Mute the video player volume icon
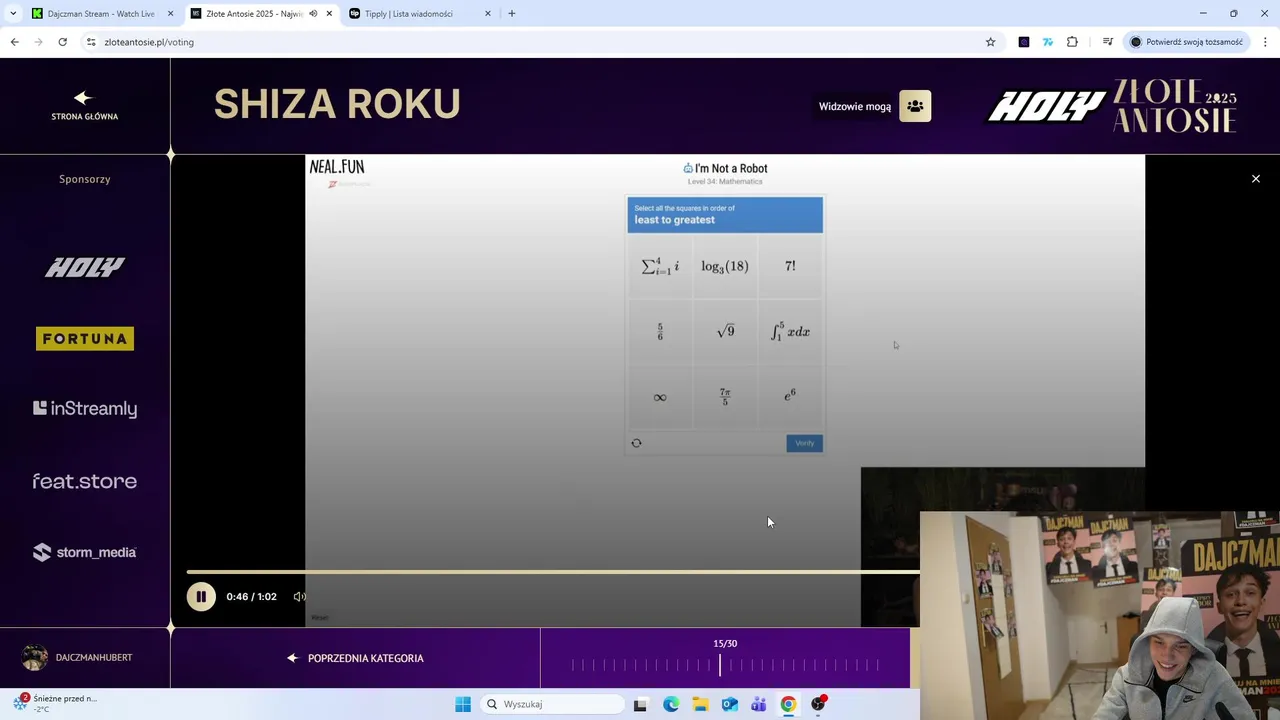Image resolution: width=1280 pixels, height=720 pixels. coord(299,597)
